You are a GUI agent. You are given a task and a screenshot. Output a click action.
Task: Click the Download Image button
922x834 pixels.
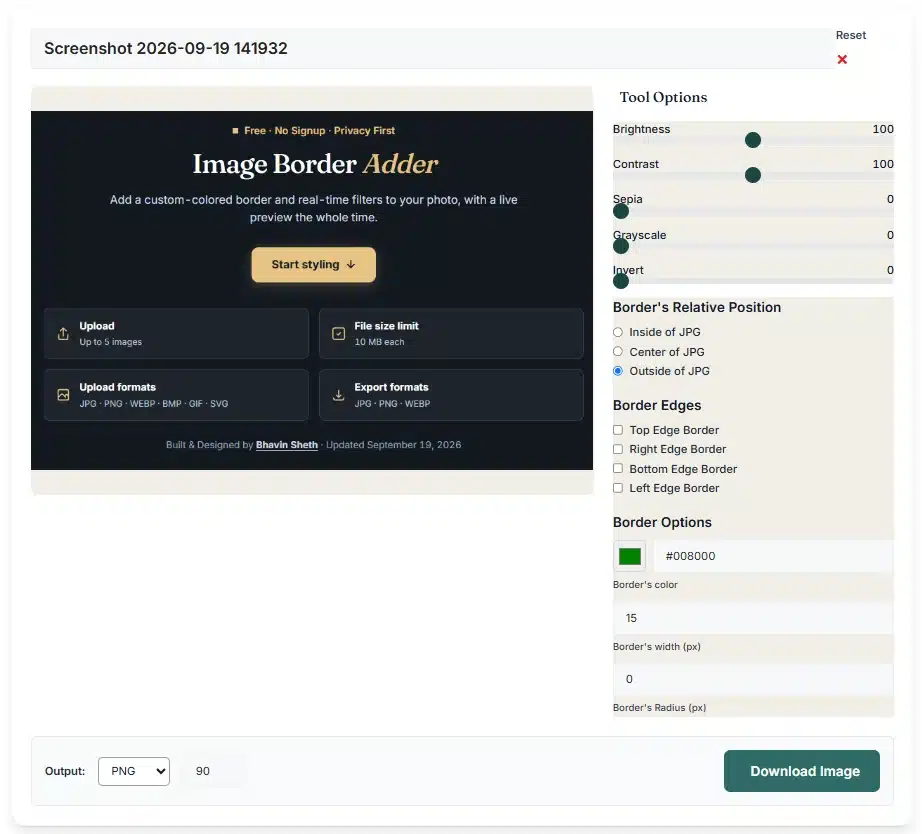801,771
